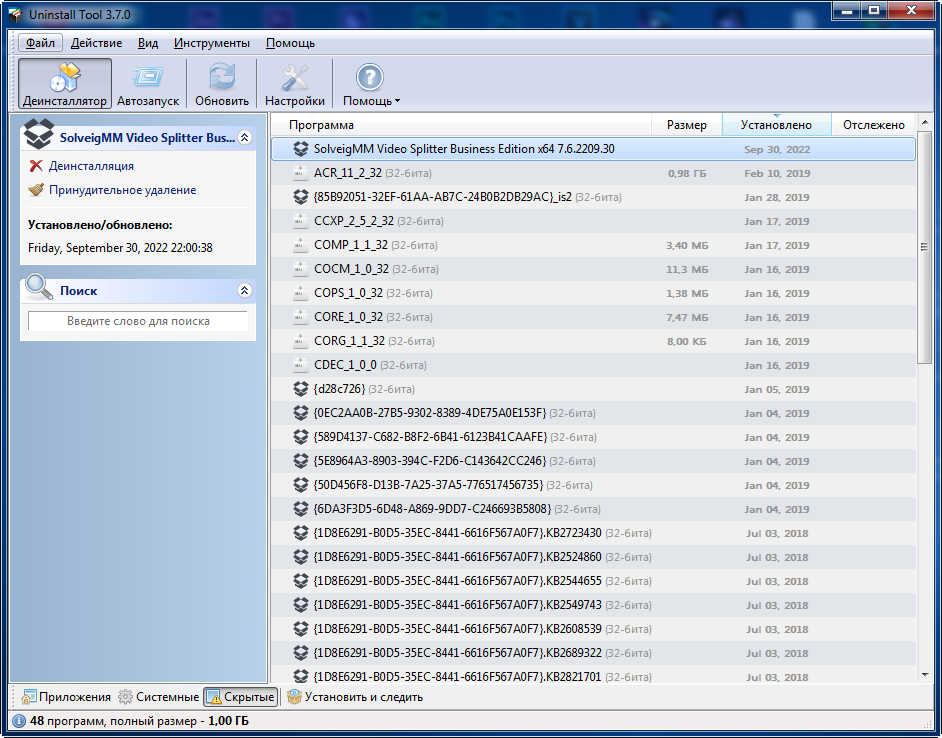Collapse the SolveigMM Video Splitter panel
This screenshot has height=738, width=942.
(x=245, y=138)
